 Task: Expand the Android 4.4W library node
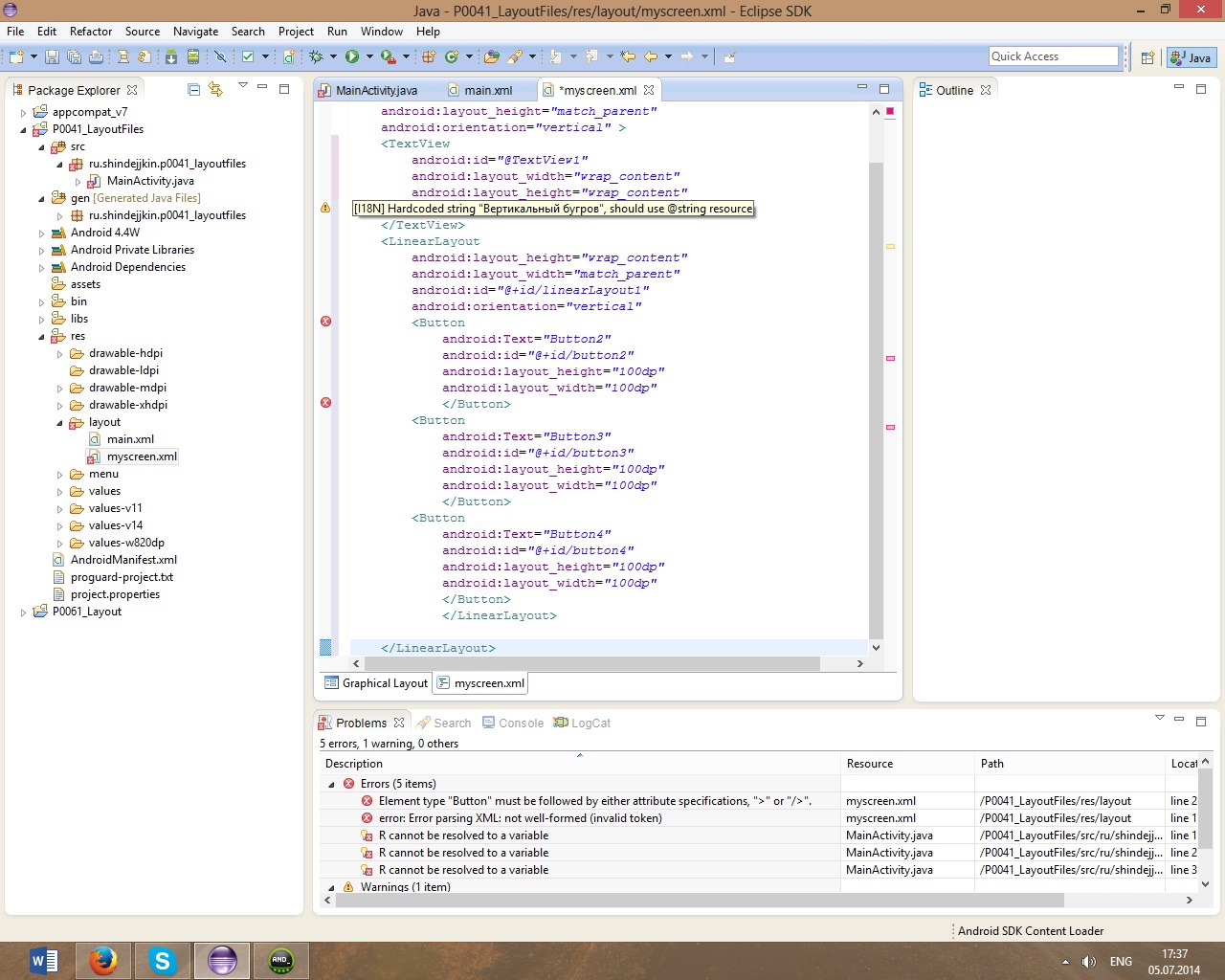42,233
